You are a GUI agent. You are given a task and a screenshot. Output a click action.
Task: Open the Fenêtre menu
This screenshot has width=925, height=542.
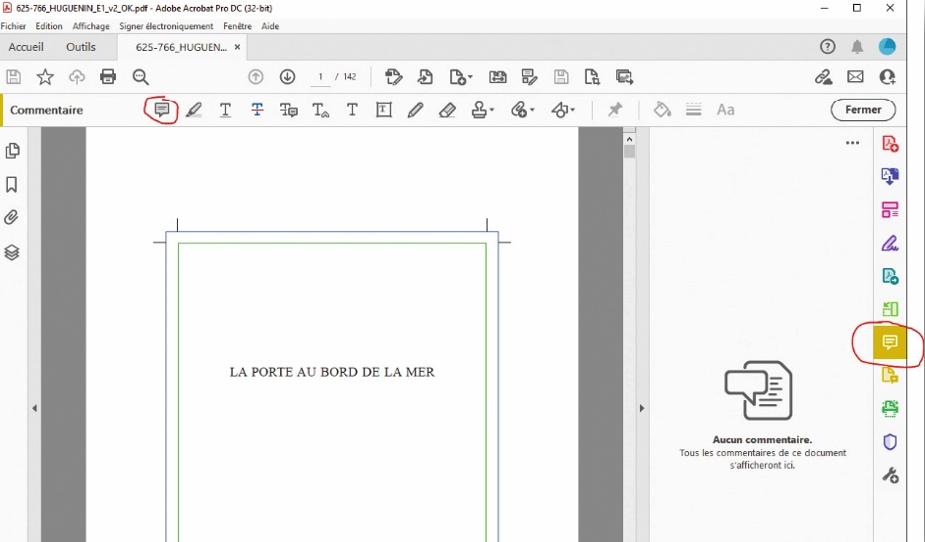(x=237, y=26)
